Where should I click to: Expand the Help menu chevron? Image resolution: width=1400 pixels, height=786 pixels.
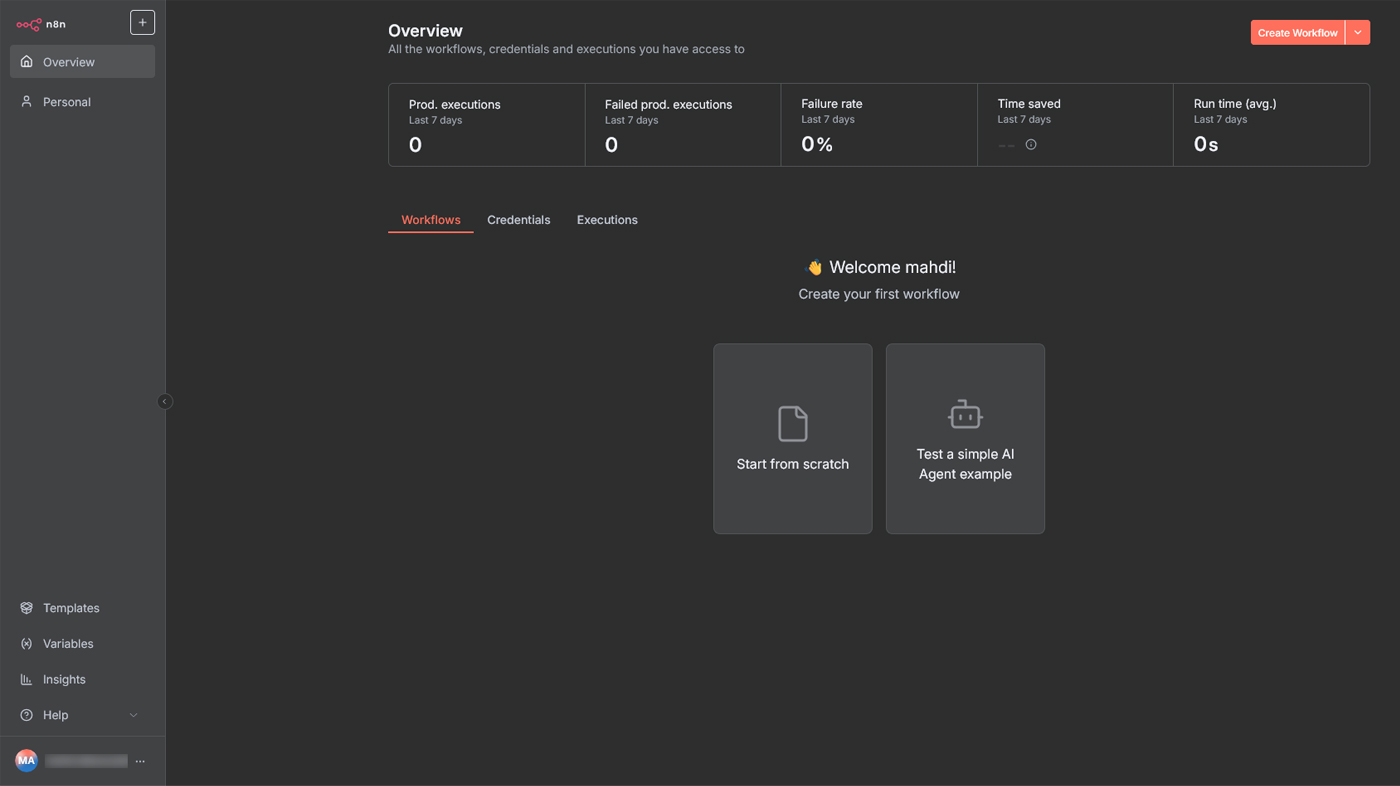tap(134, 715)
